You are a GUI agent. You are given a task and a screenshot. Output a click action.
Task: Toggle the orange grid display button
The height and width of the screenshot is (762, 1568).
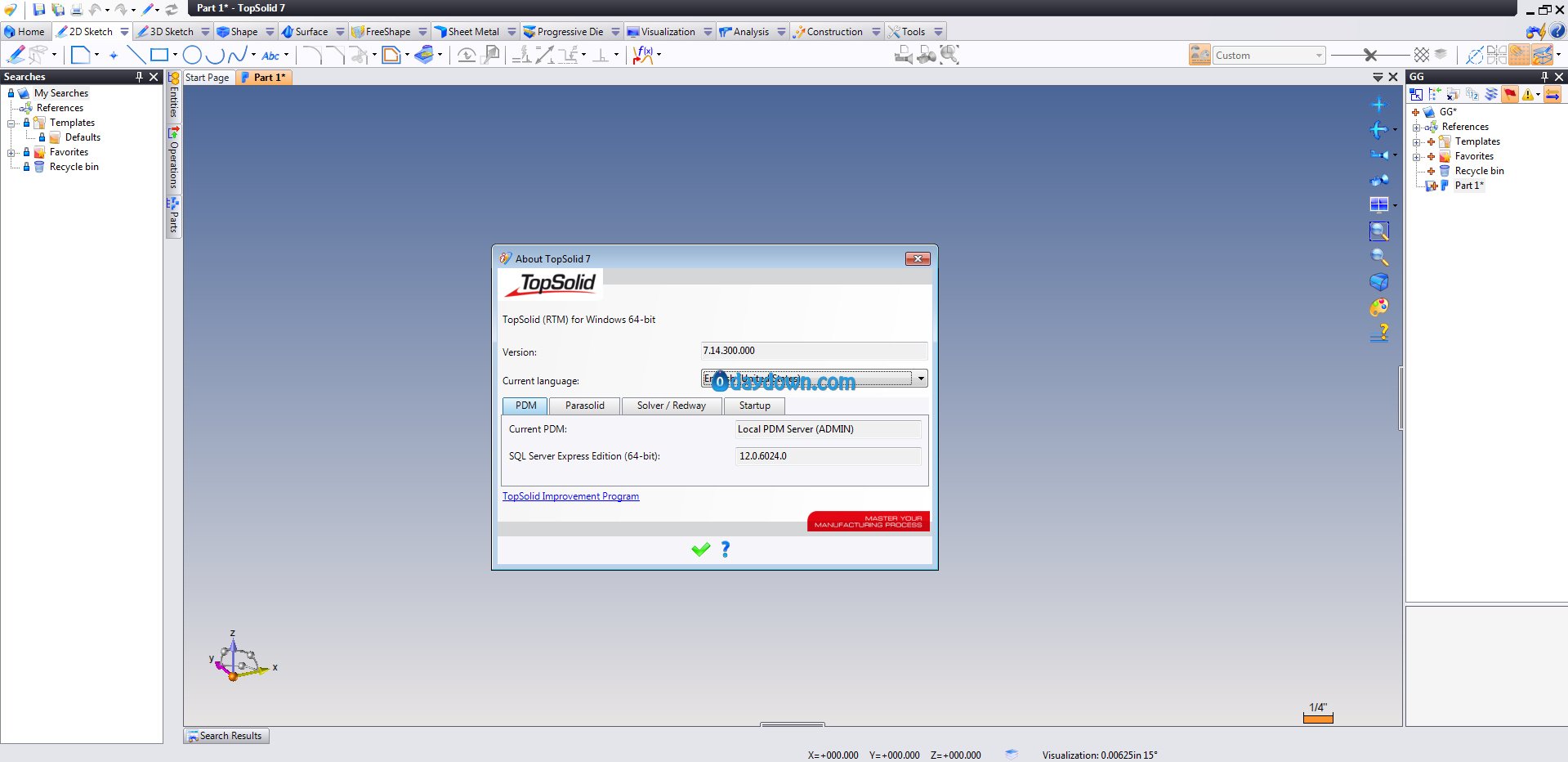1520,55
